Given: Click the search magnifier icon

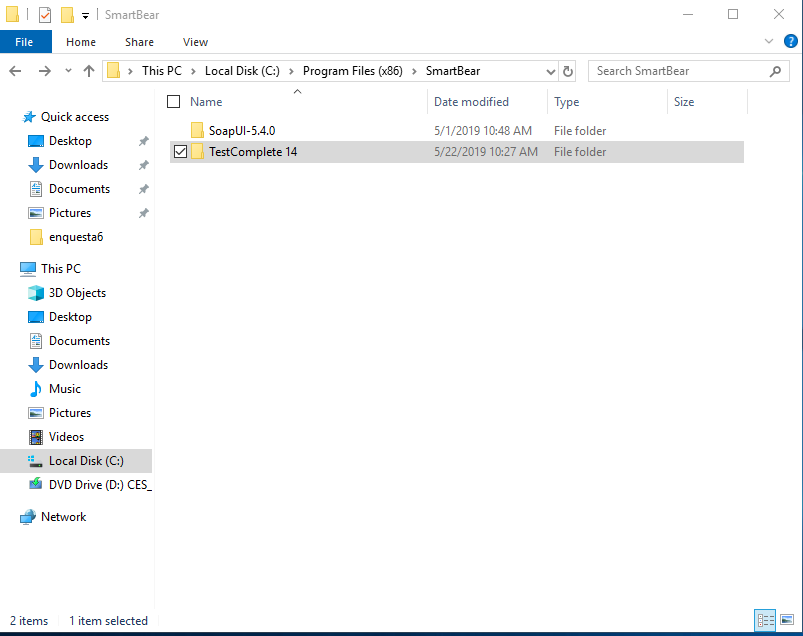Looking at the screenshot, I should [775, 71].
